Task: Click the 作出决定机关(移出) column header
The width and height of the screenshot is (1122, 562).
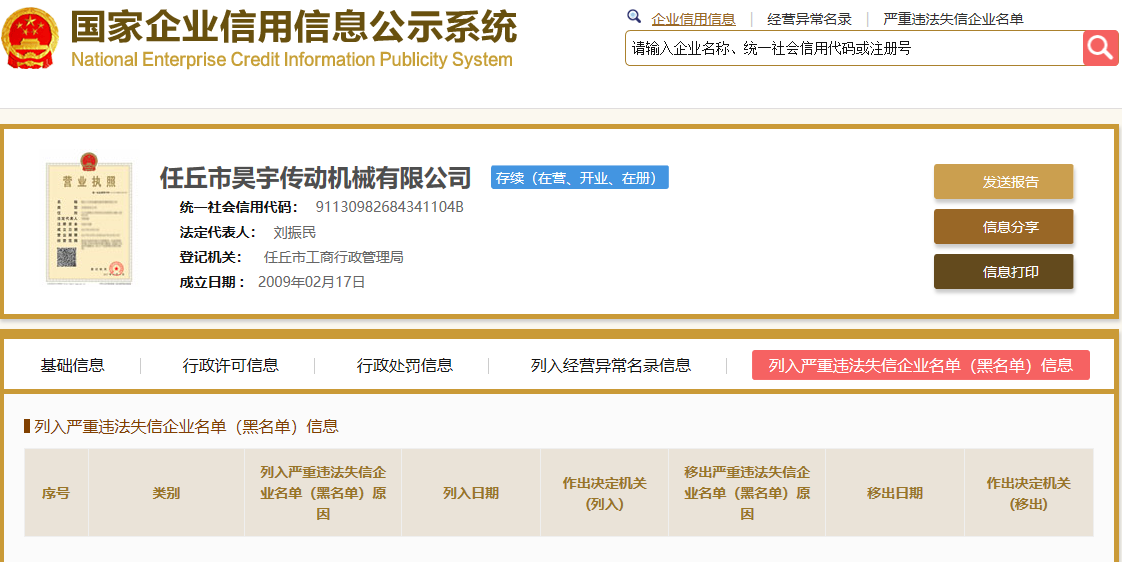Action: click(x=1028, y=493)
